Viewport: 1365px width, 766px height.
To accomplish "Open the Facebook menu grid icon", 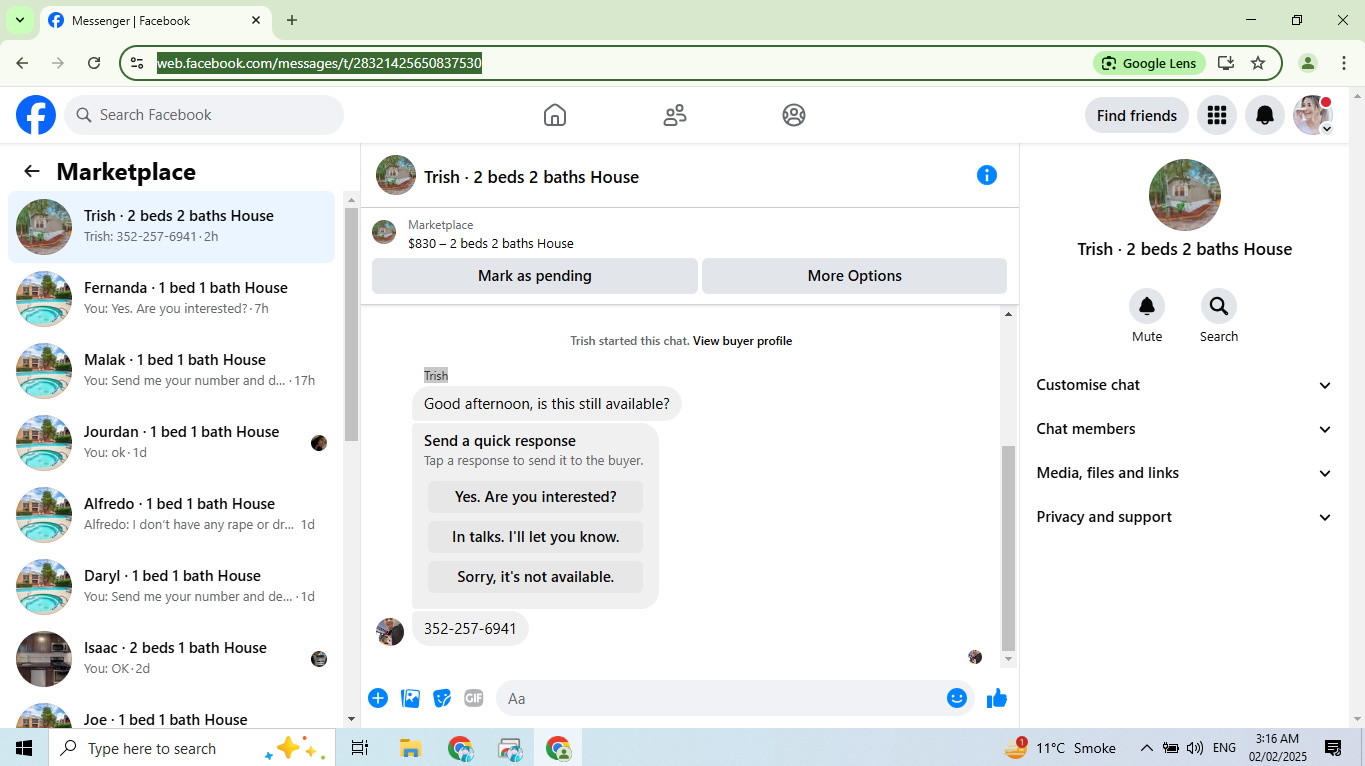I will point(1217,115).
